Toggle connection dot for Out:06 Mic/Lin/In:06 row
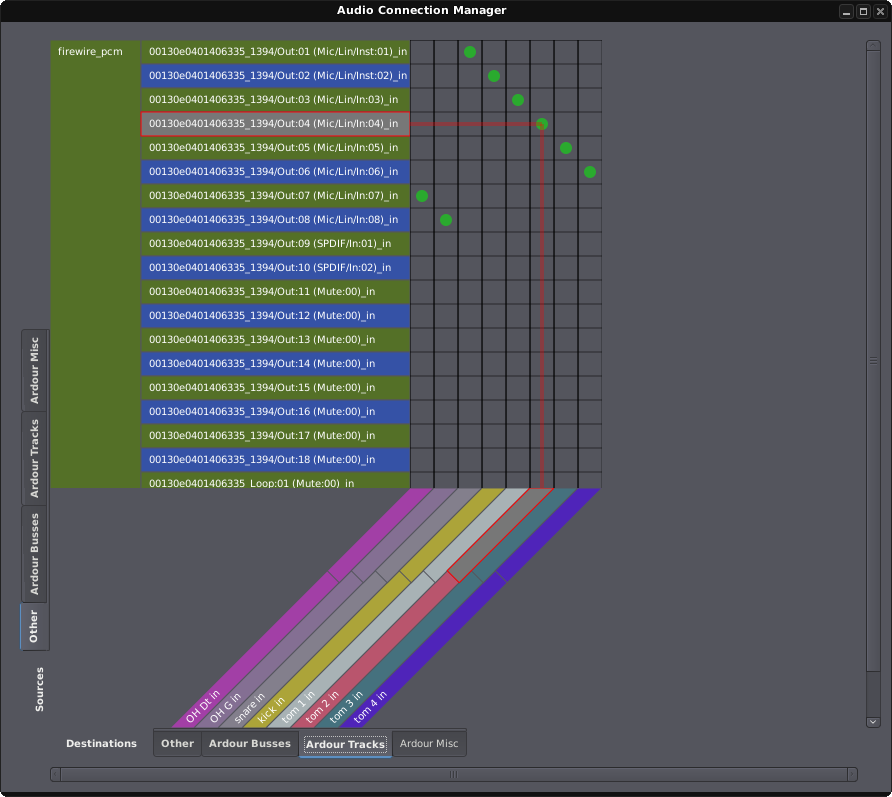 point(590,172)
